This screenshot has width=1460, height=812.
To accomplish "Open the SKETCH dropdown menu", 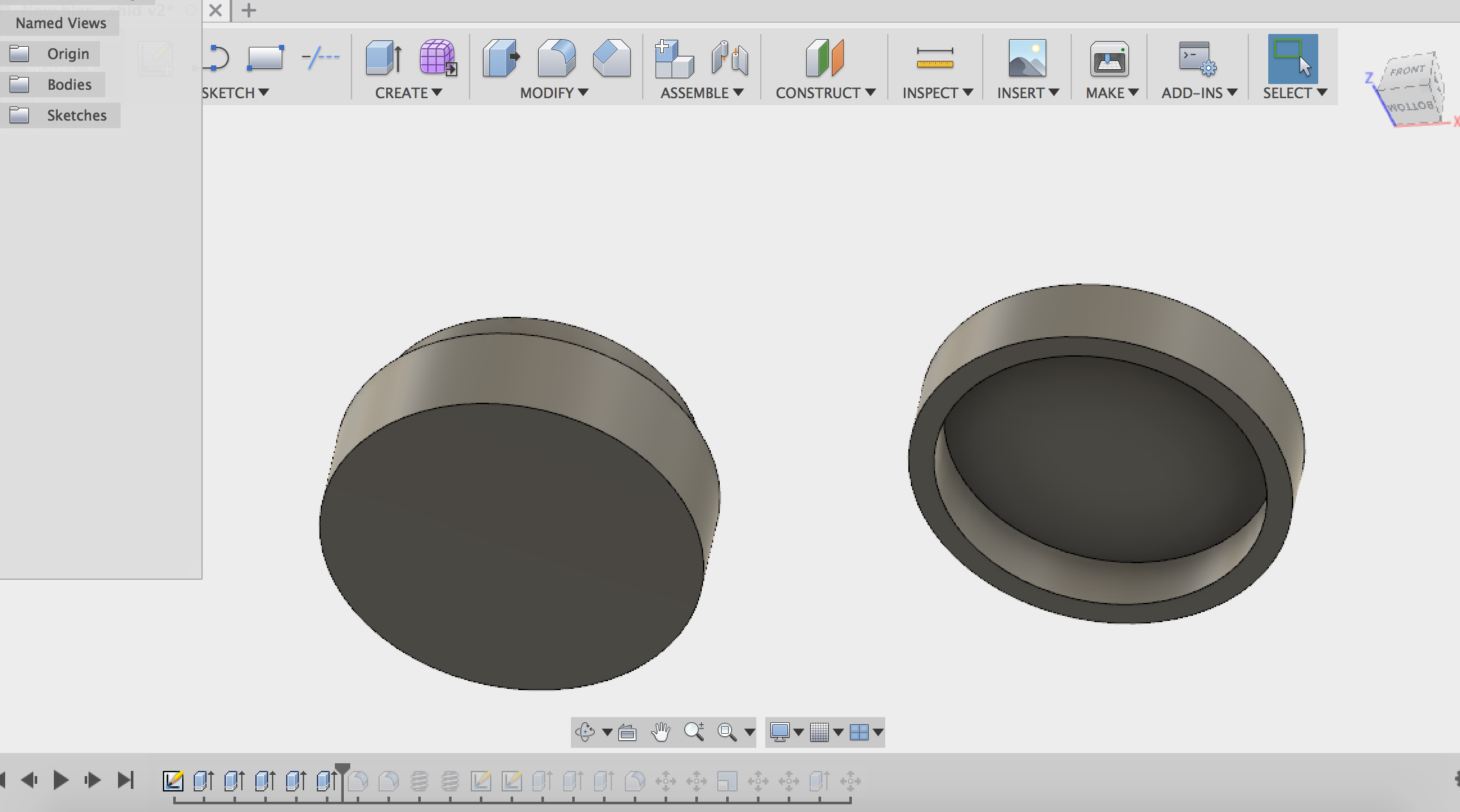I will coord(235,93).
